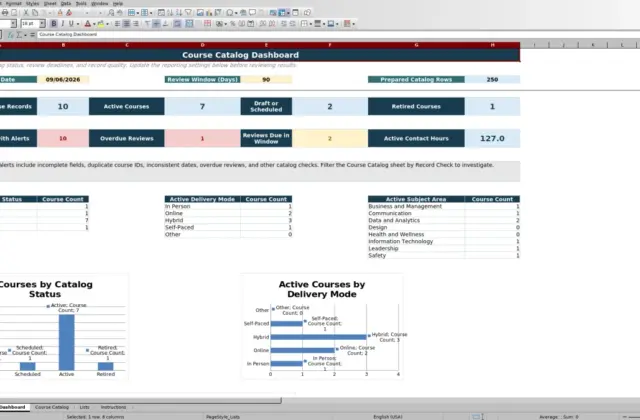Click the Function Wizard fx icon
Screen dimensions: 640x420
pyautogui.click(x=11, y=35)
